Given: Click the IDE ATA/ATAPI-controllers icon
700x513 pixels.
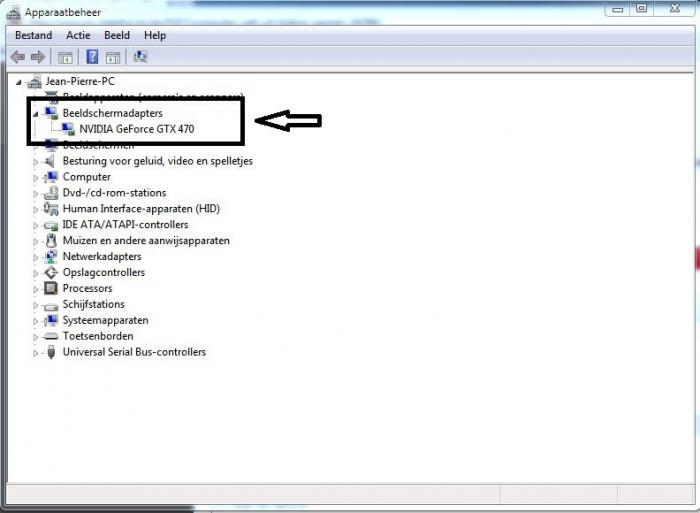Looking at the screenshot, I should (51, 225).
